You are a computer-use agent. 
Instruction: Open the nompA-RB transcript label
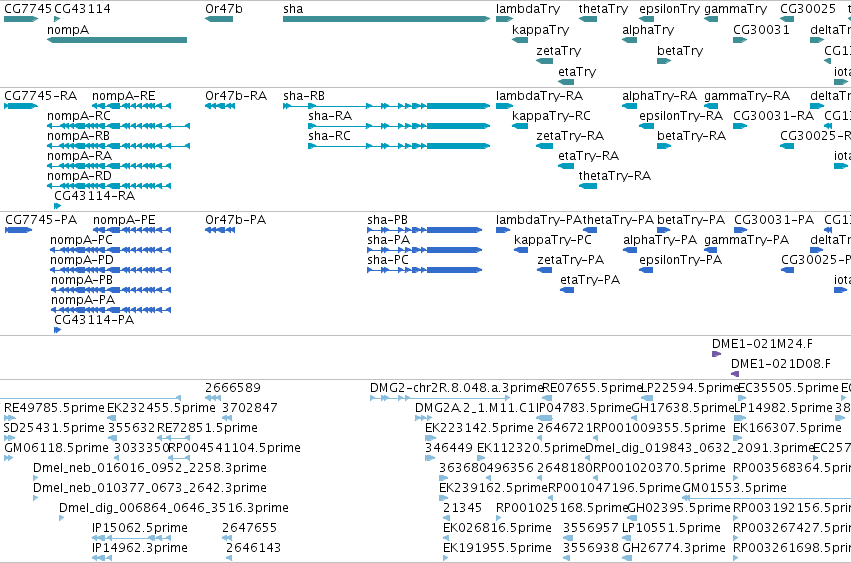(x=78, y=136)
